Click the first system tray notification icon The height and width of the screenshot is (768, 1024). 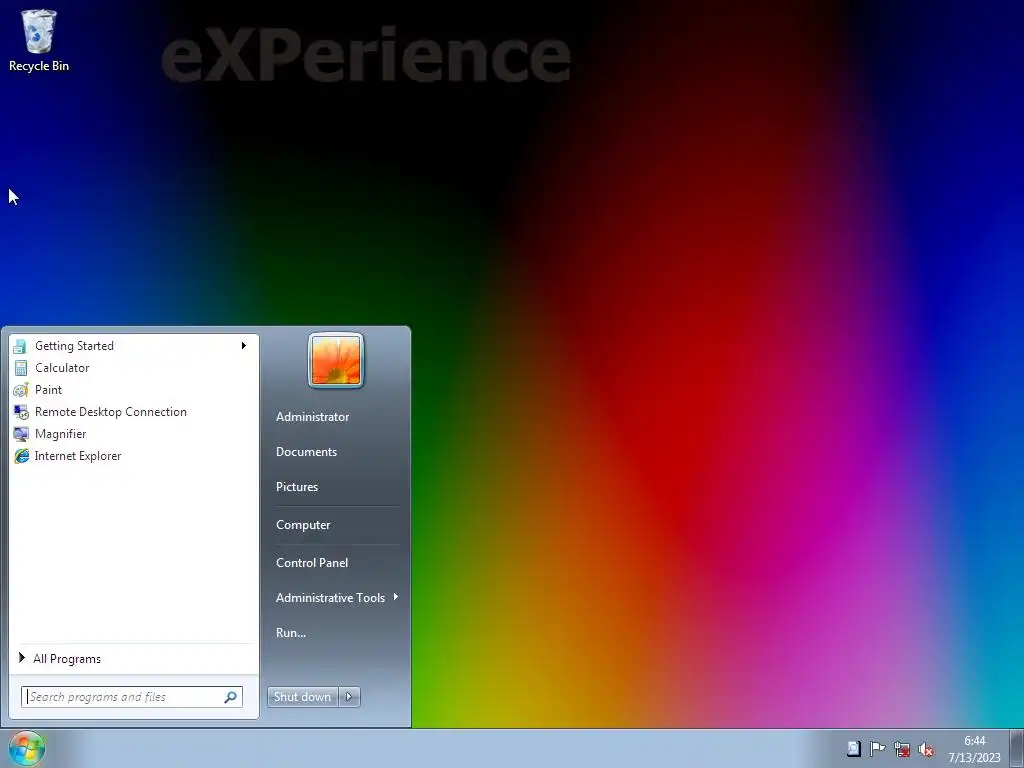coord(854,749)
